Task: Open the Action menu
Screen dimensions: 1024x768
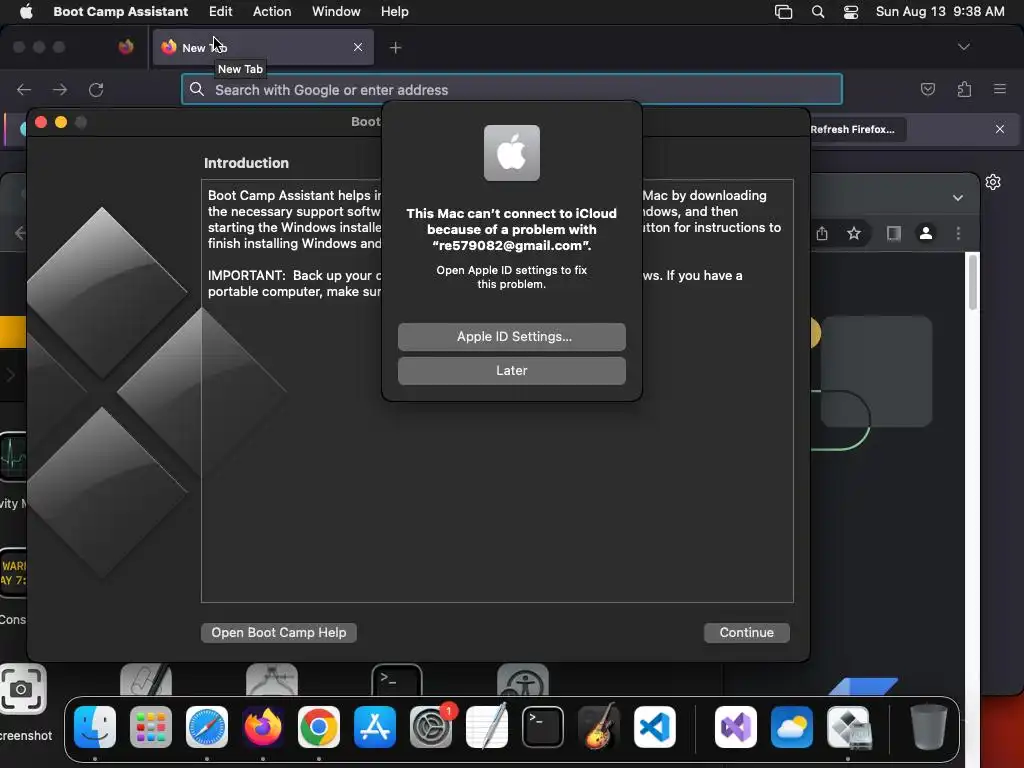Action: pos(272,11)
